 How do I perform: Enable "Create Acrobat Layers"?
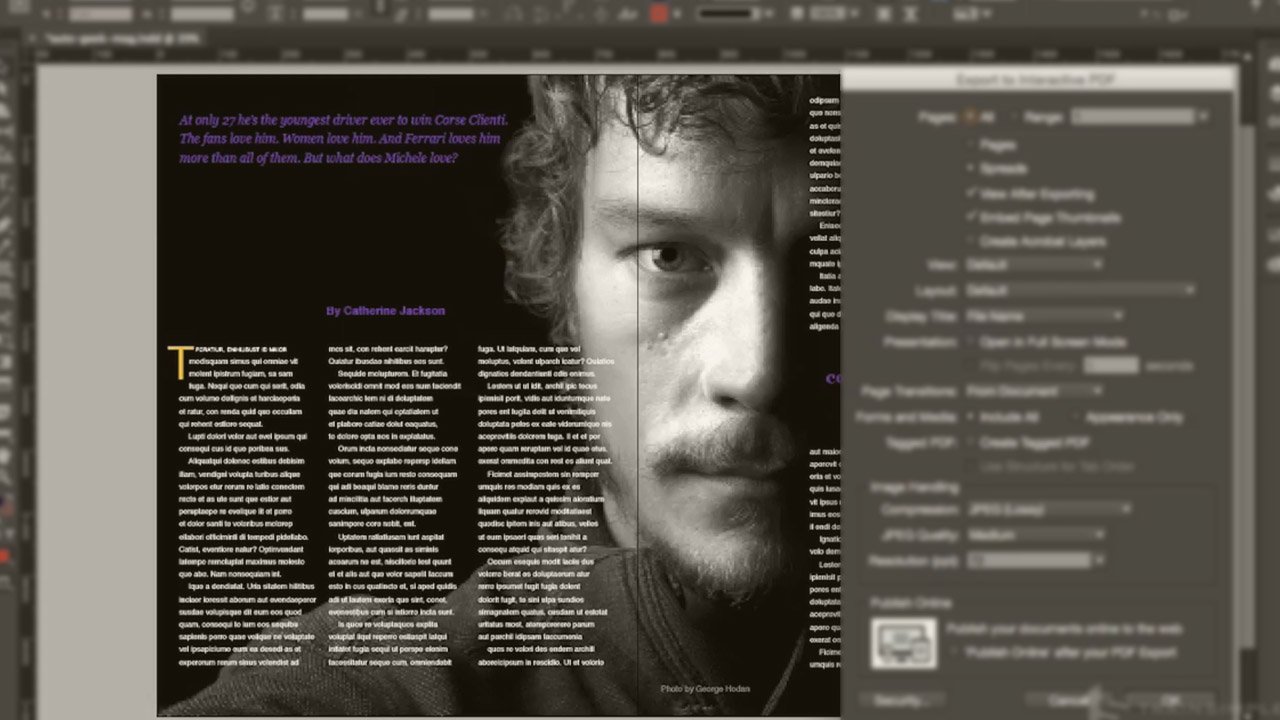(x=970, y=241)
